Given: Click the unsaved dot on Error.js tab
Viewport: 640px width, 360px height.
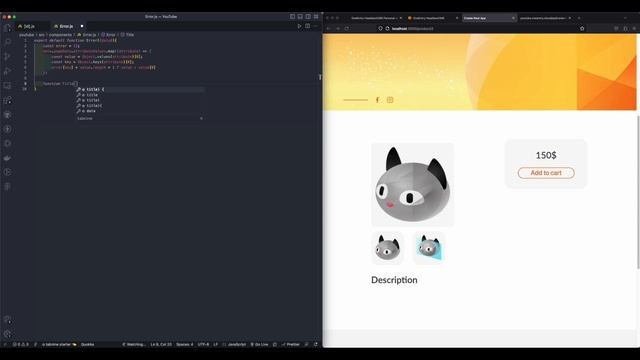Looking at the screenshot, I should tap(82, 26).
